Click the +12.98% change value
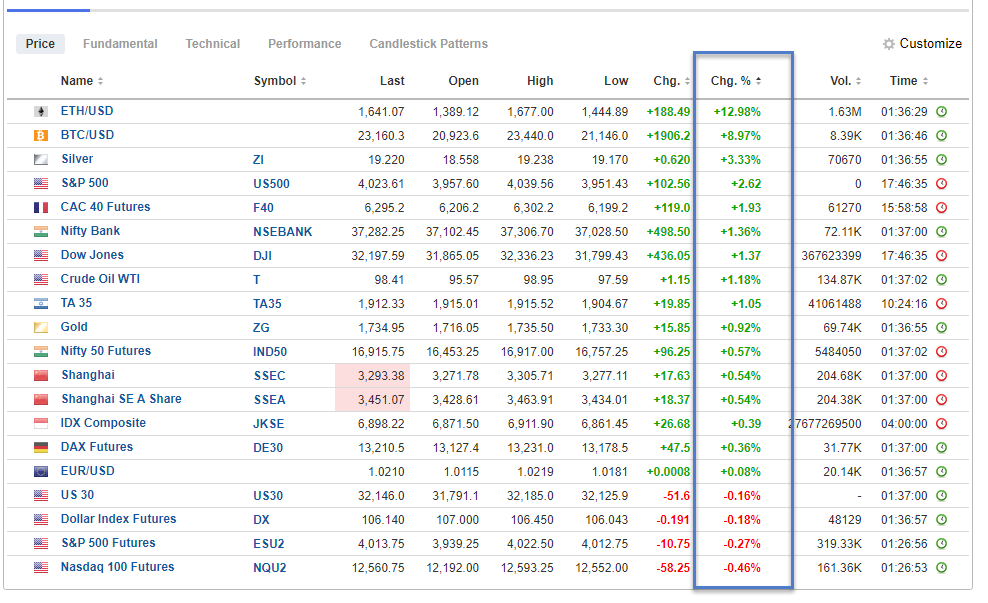The height and width of the screenshot is (603, 988). (x=737, y=112)
